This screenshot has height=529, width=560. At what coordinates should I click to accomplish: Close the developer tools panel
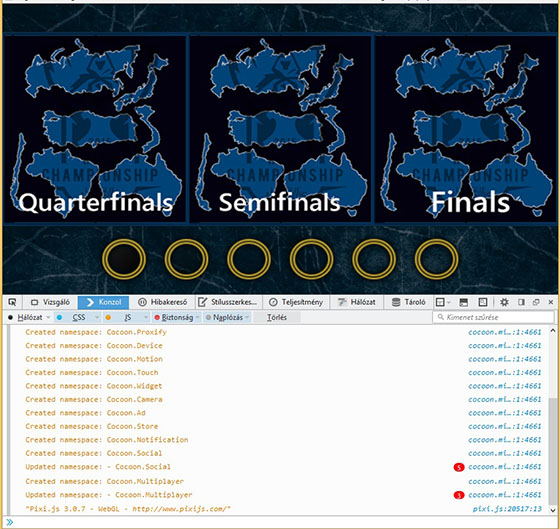(551, 302)
